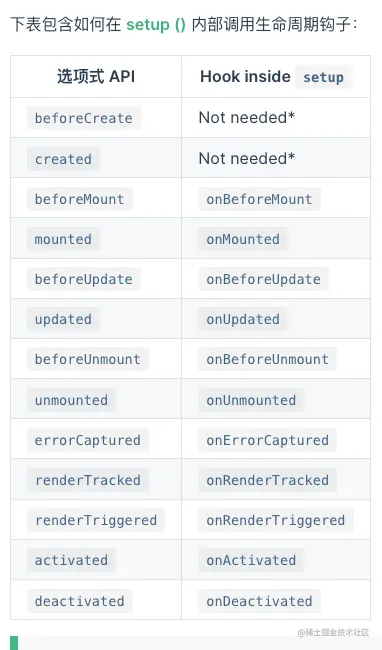
Task: Click the onUpdated hook tag
Action: coord(243,319)
